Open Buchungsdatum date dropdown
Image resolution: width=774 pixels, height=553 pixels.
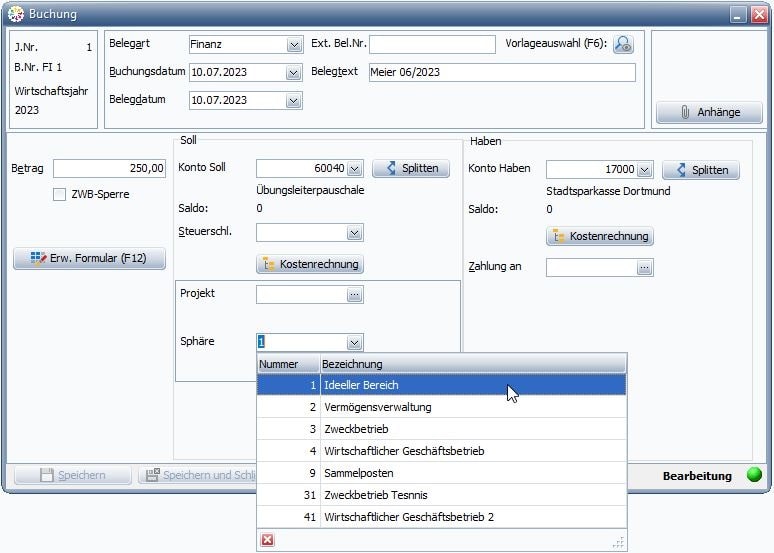point(294,72)
